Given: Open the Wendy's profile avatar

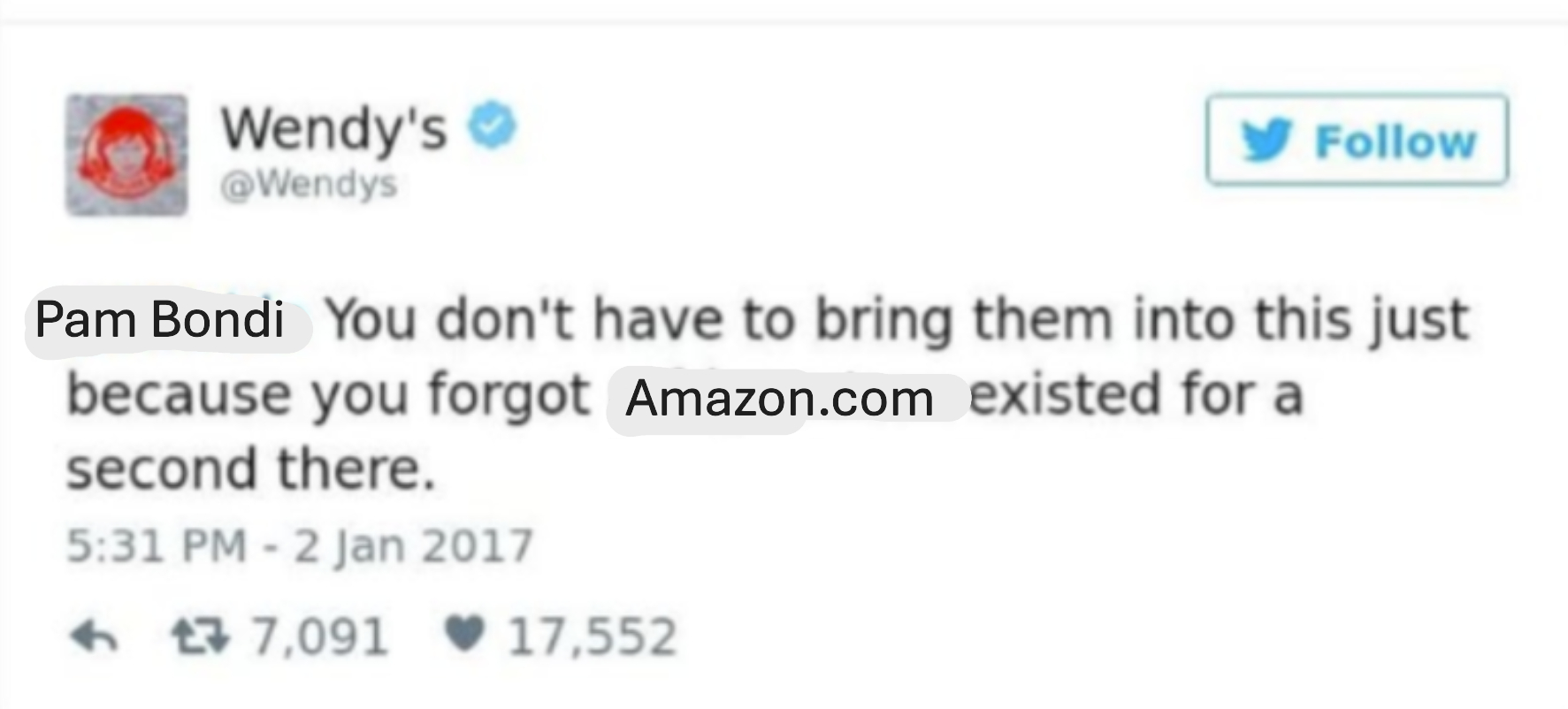Looking at the screenshot, I should tap(126, 155).
